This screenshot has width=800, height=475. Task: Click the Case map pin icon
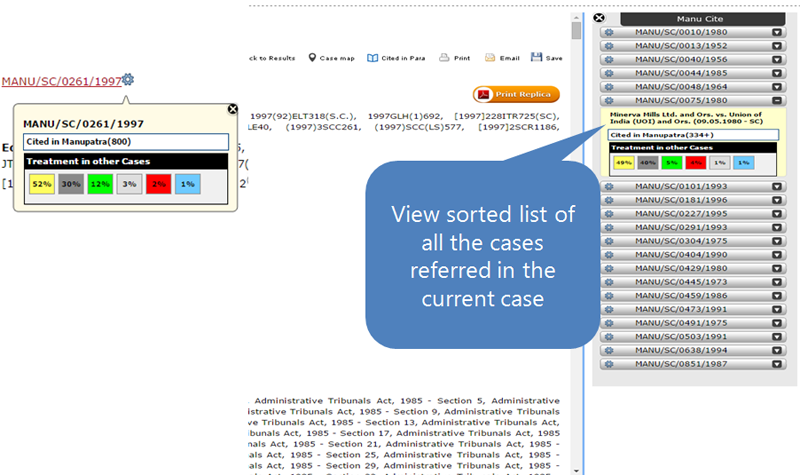point(312,58)
